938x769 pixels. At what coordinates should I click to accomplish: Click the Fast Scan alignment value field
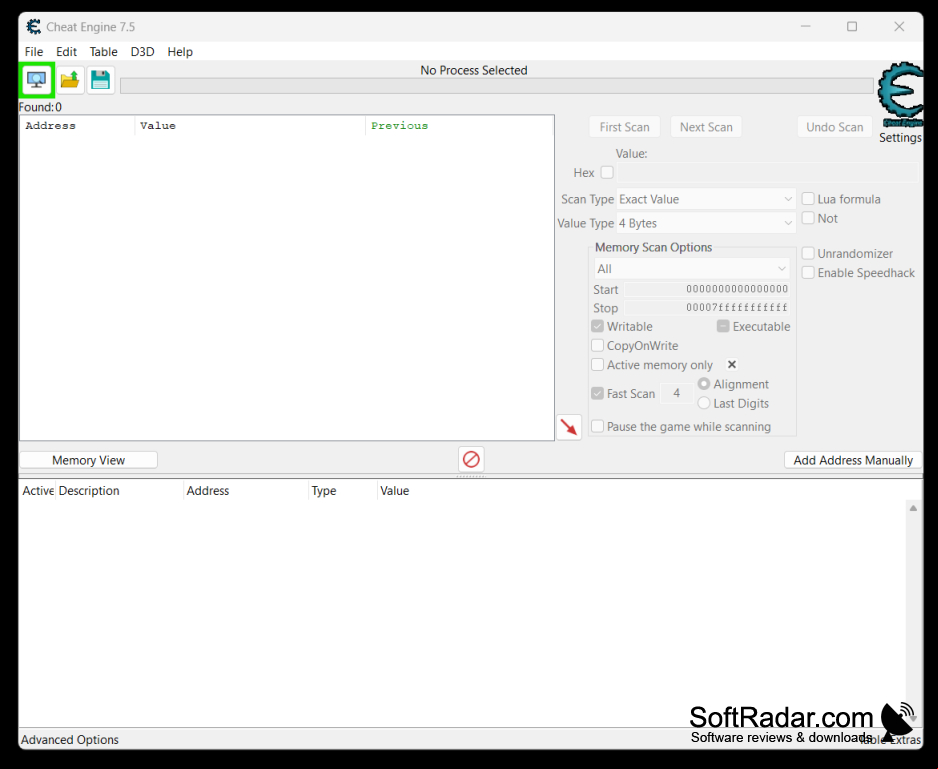pos(677,393)
